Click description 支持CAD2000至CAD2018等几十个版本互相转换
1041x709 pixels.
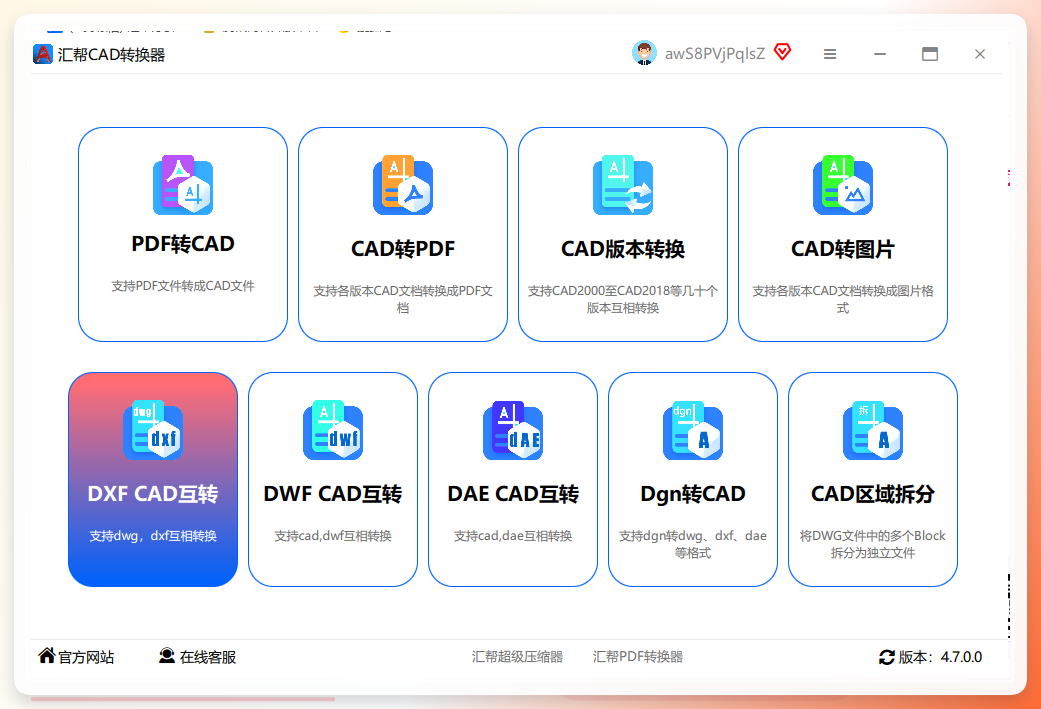[x=623, y=299]
